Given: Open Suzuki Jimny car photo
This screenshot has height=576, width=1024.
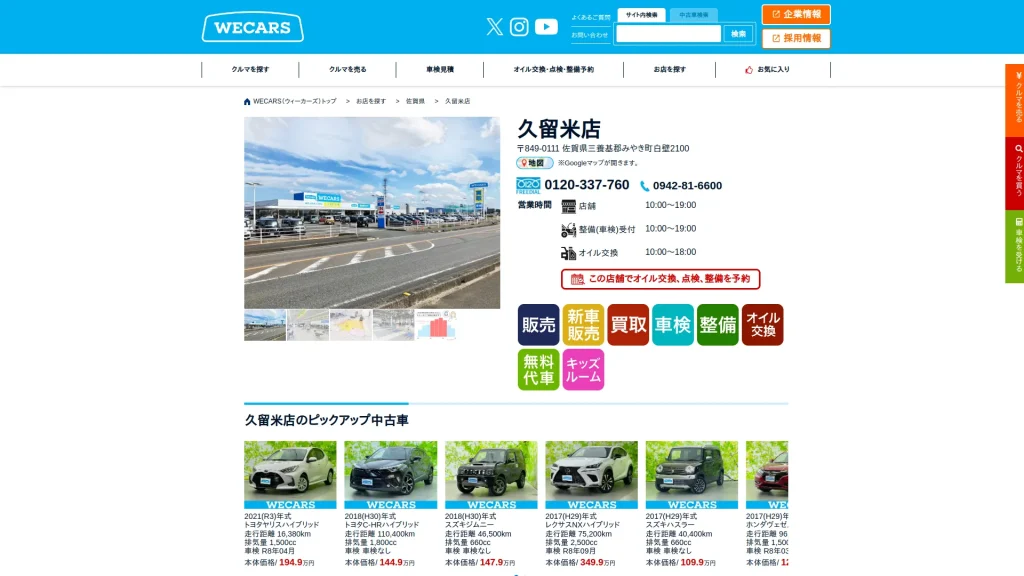Looking at the screenshot, I should tap(491, 475).
